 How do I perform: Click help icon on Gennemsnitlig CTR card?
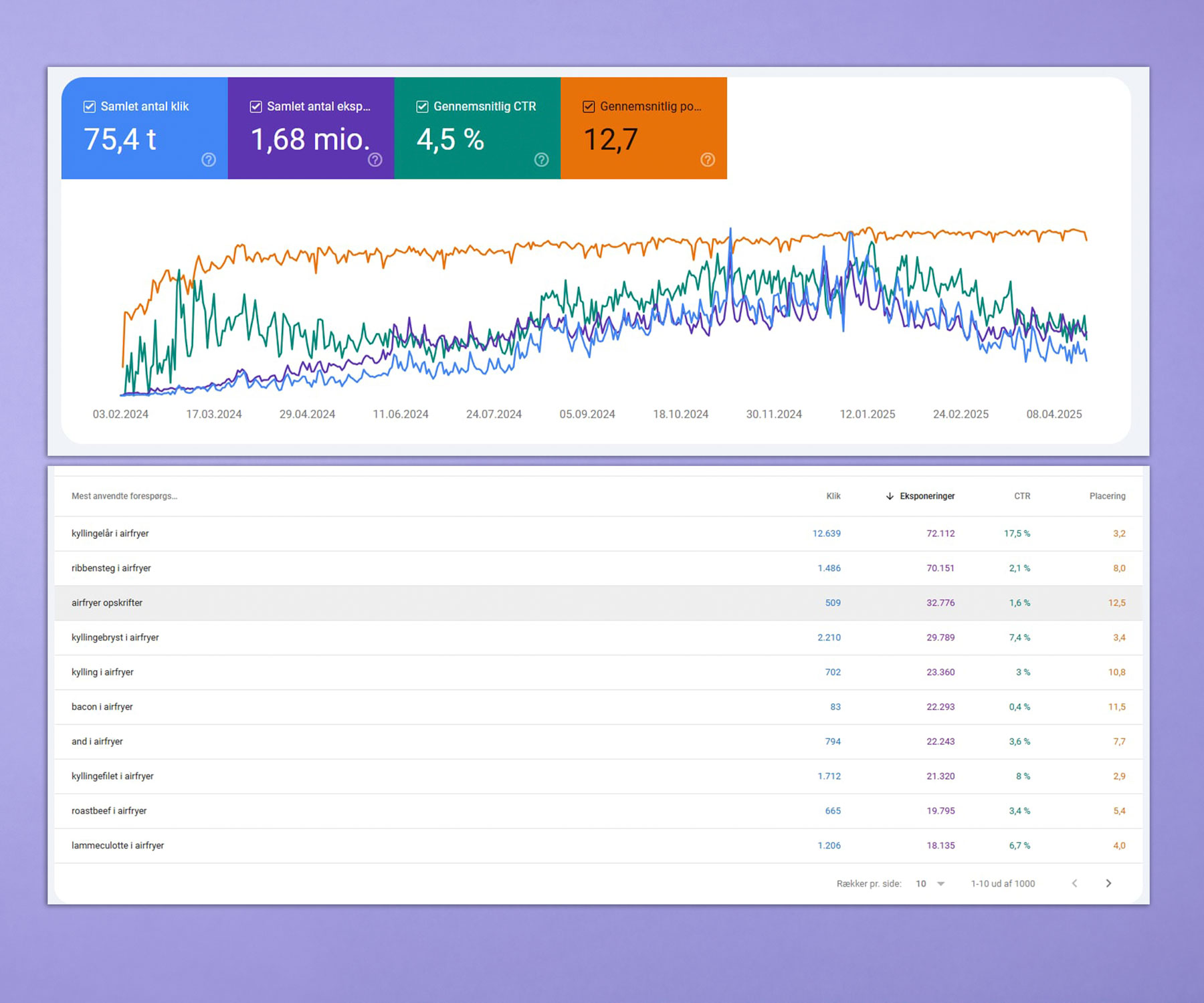pos(542,160)
